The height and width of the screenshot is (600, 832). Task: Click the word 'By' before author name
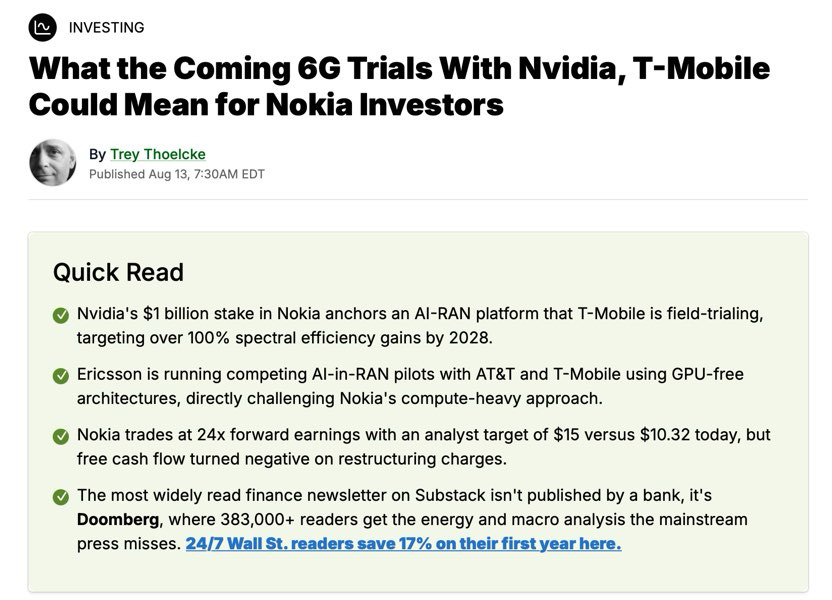tap(98, 154)
